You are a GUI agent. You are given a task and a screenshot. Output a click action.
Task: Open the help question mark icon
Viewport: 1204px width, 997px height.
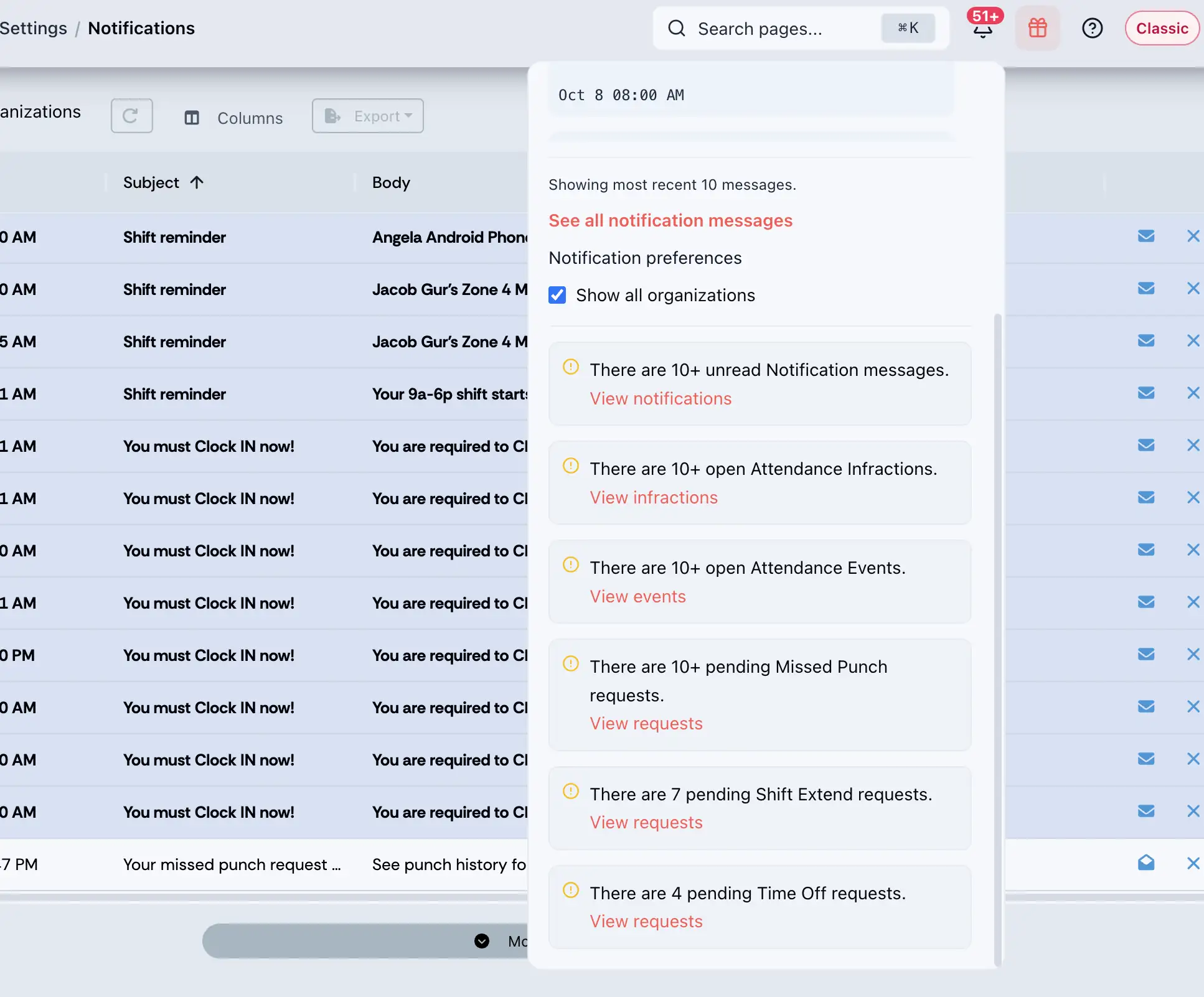pos(1092,28)
